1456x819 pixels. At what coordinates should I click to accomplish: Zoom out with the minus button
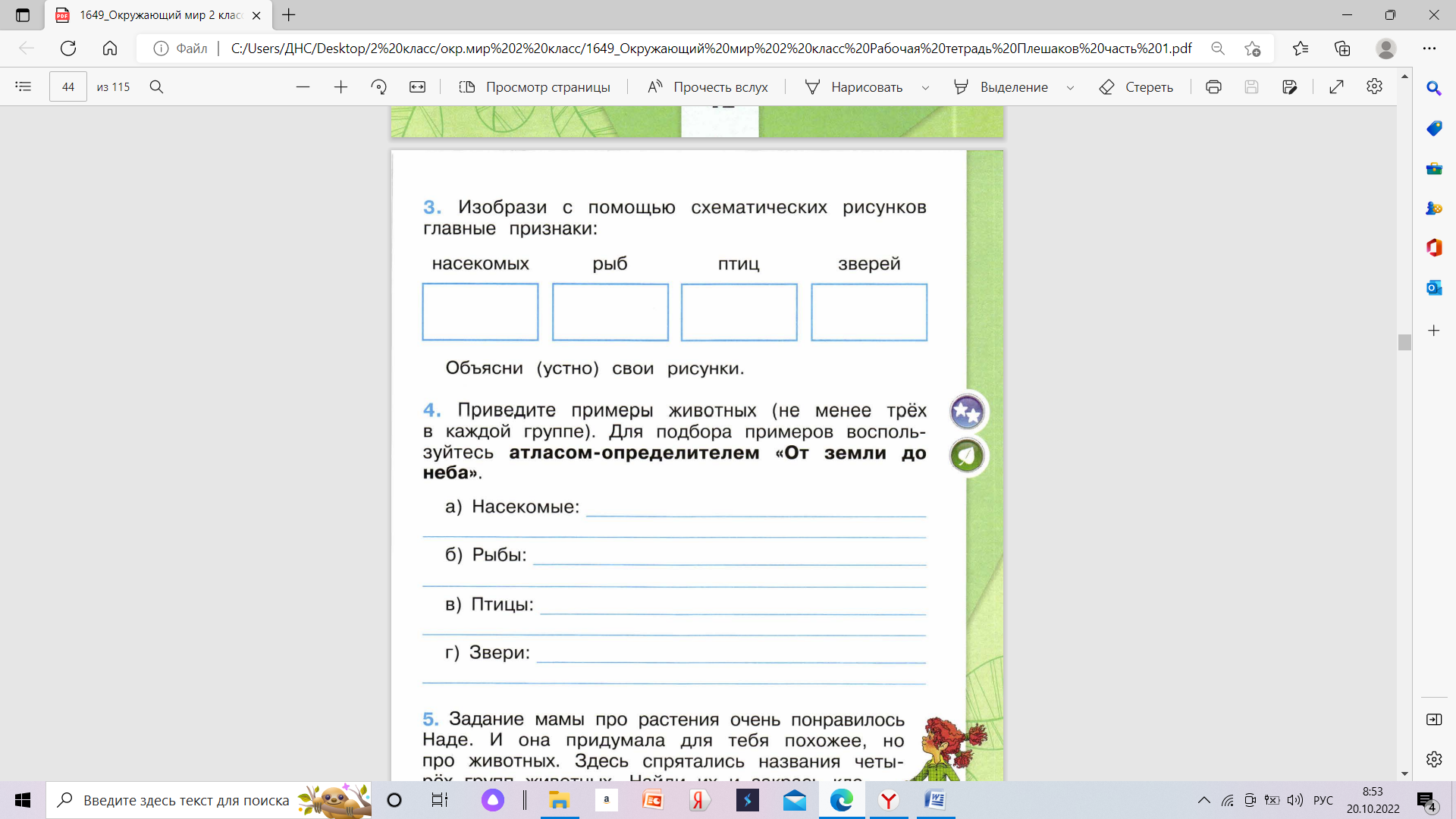(x=303, y=87)
